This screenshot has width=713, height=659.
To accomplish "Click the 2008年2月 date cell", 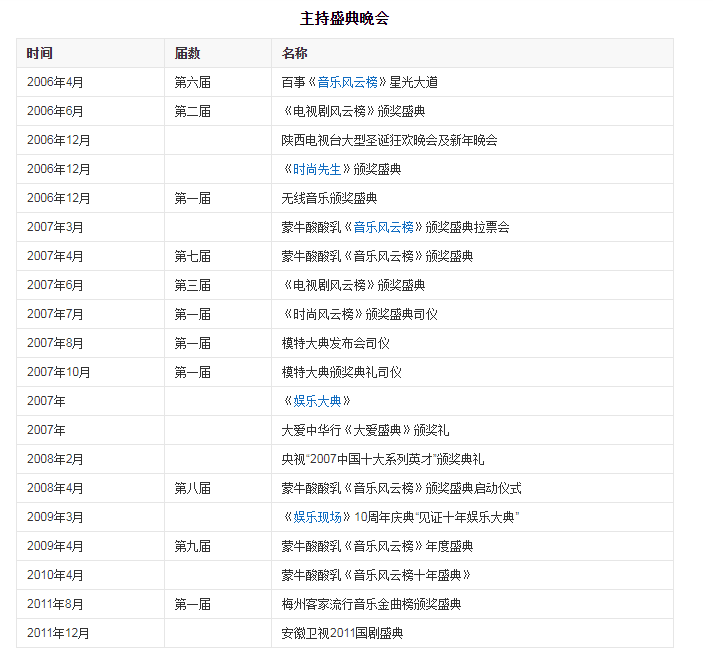I will point(55,459).
